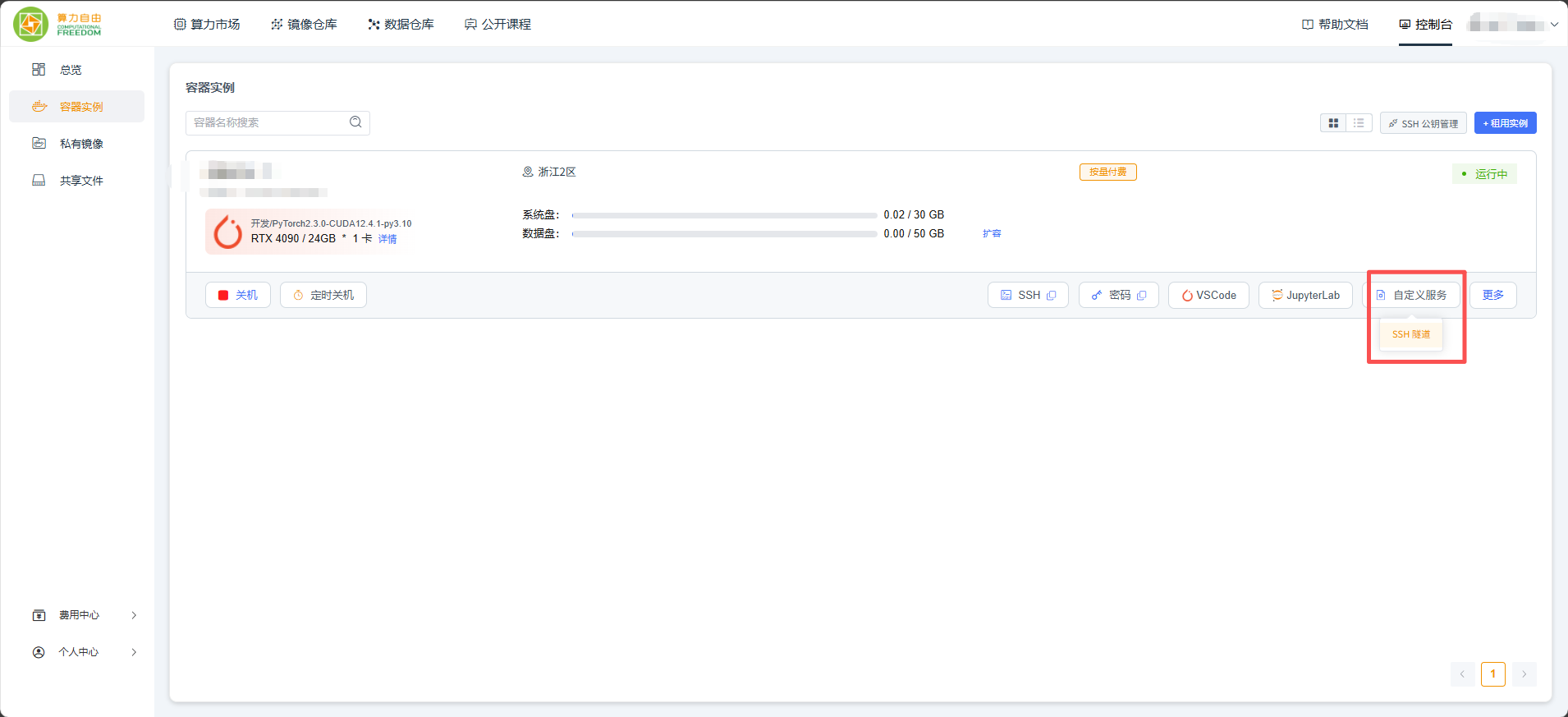The width and height of the screenshot is (1568, 717).
Task: Click the rent instance button
Action: coord(1505,123)
